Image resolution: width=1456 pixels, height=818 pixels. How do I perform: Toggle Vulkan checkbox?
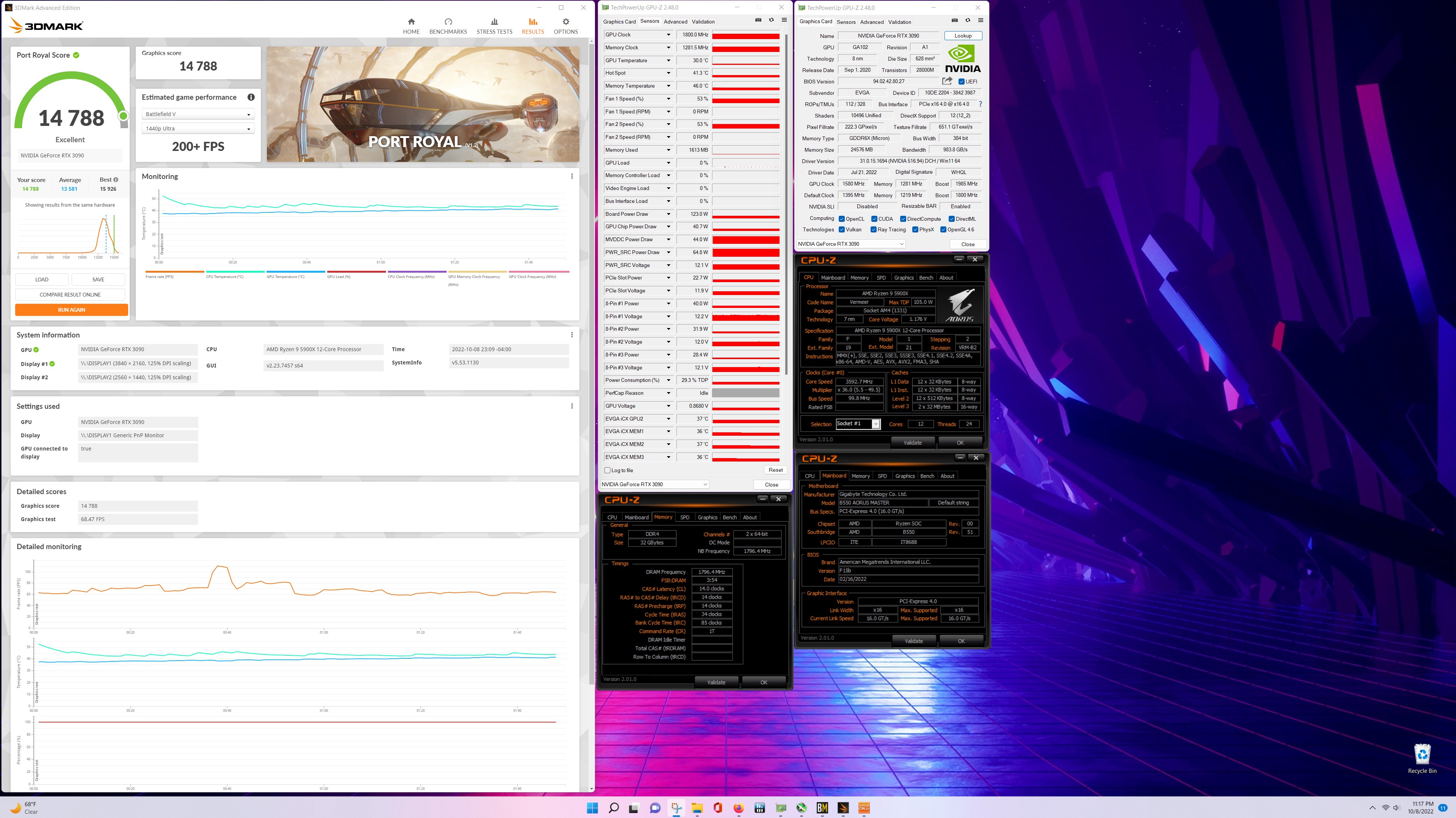842,229
